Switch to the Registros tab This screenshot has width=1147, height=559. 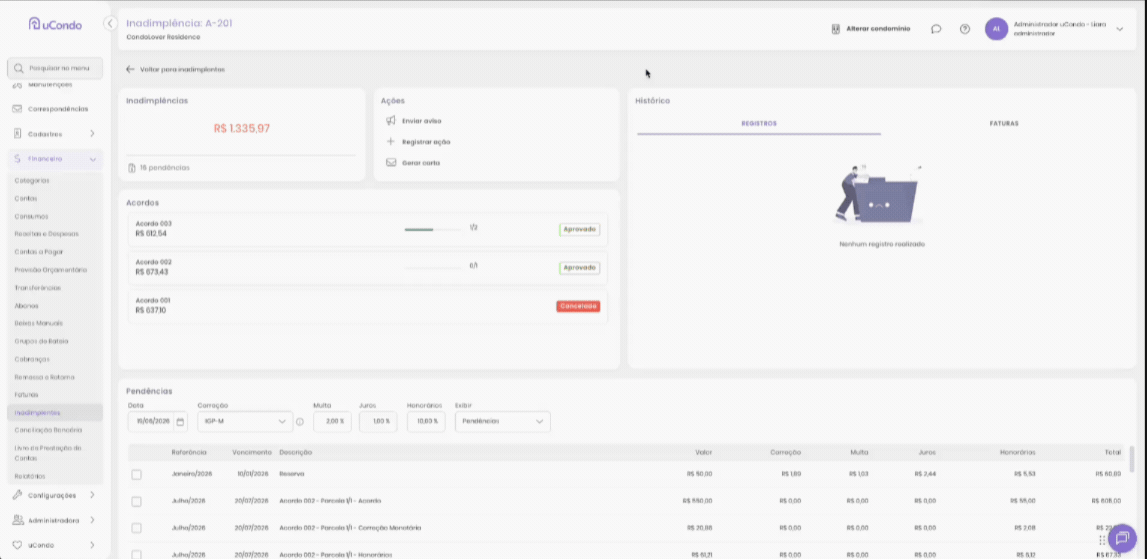759,124
